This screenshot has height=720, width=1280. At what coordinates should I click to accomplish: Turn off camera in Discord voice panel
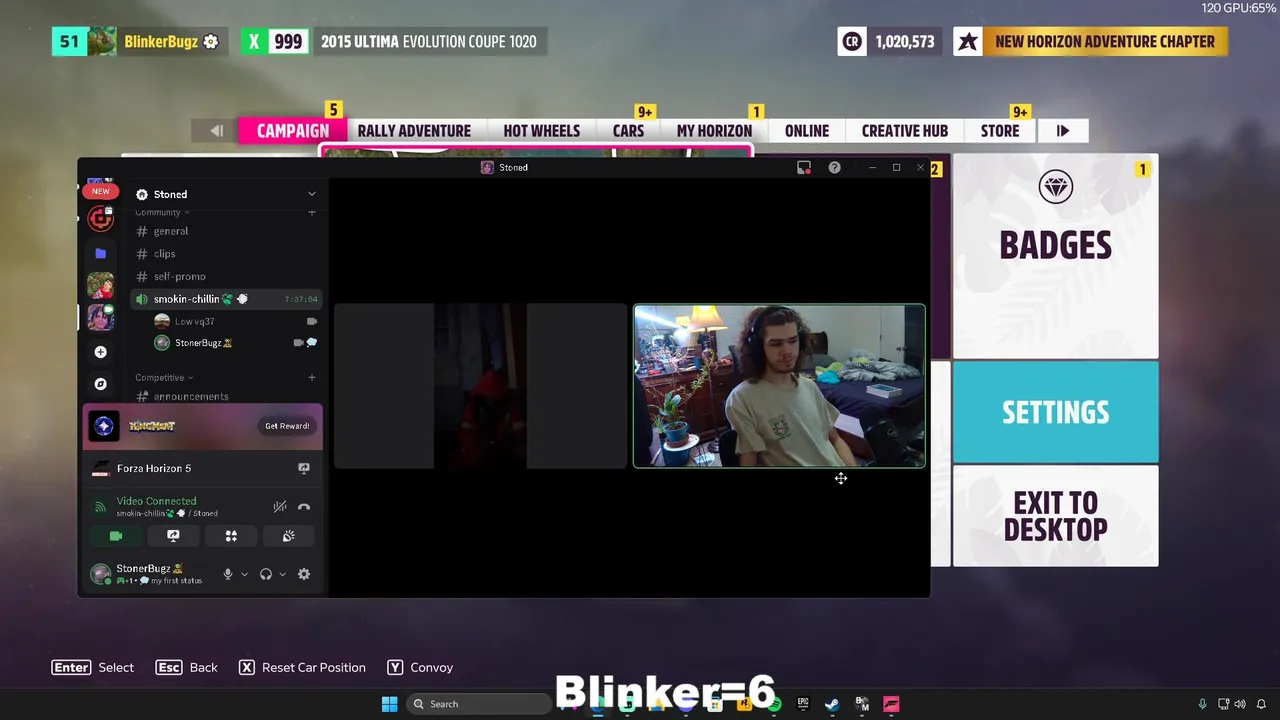click(x=116, y=536)
